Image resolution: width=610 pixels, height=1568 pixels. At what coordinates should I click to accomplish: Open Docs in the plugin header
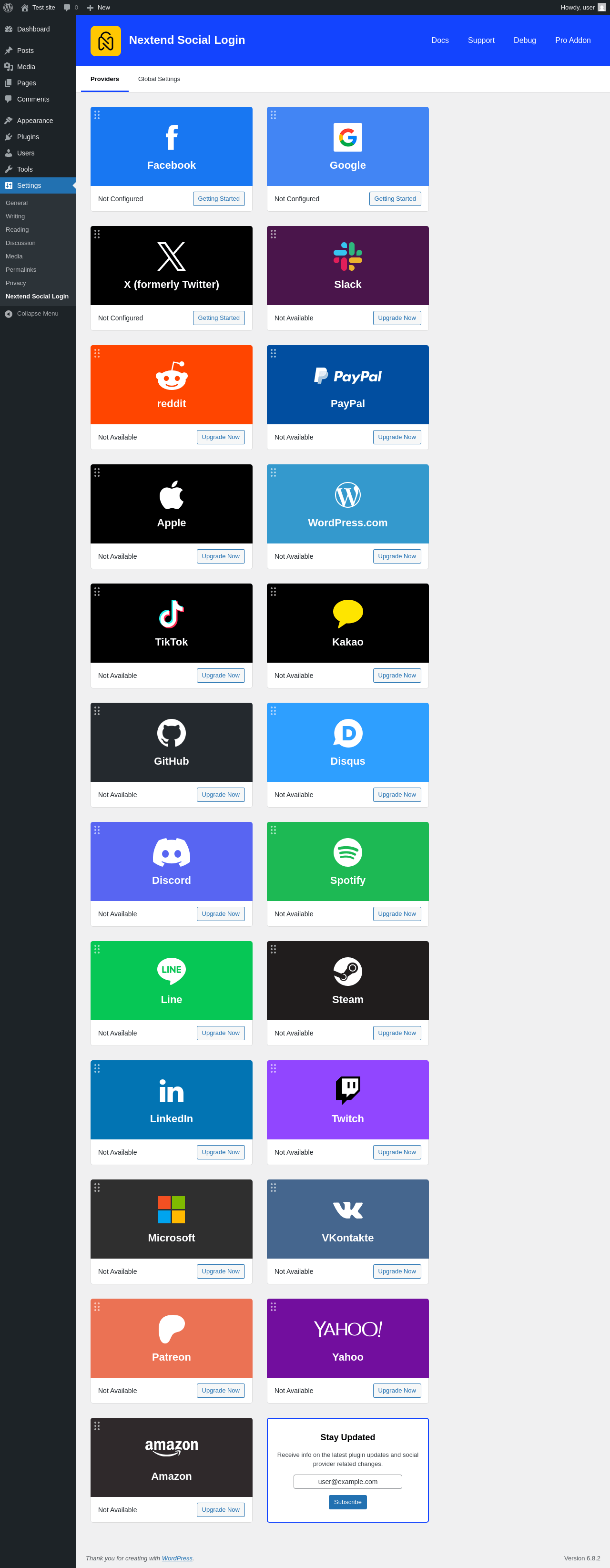click(x=440, y=40)
